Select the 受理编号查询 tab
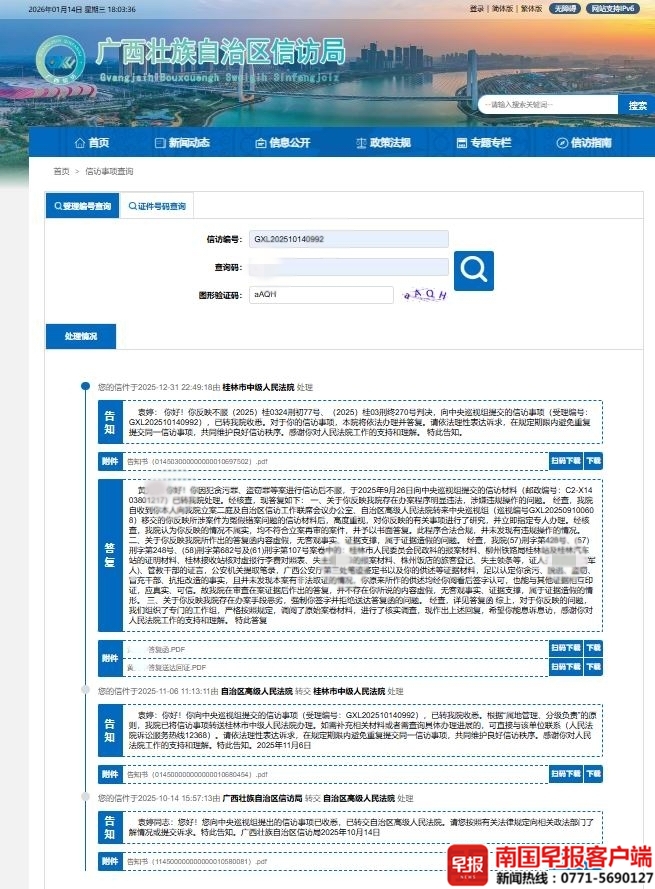Screen dimensions: 655x889 pyautogui.click(x=82, y=206)
